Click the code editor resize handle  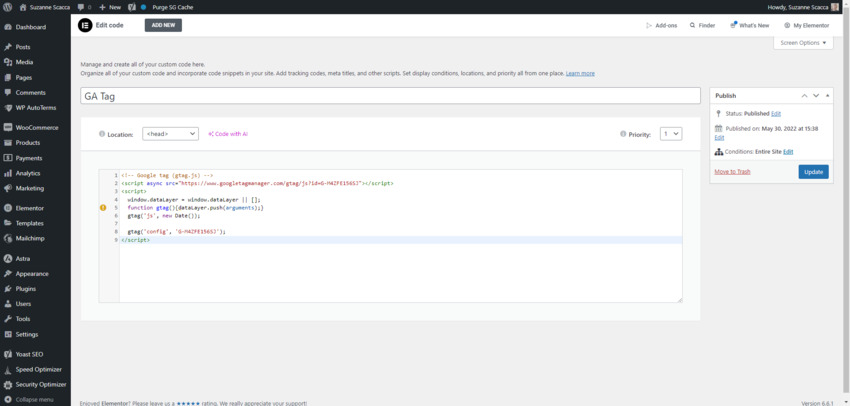point(679,299)
